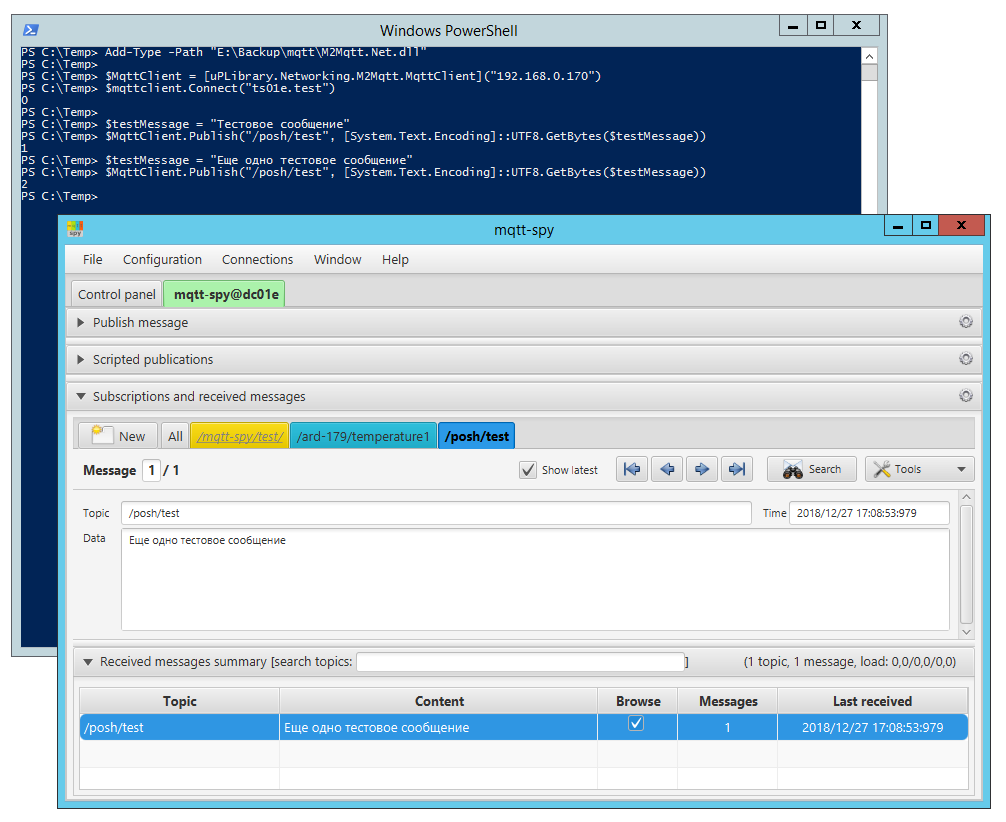Open the Tools dropdown menu
Viewport: 1006px width, 822px height.
(919, 469)
